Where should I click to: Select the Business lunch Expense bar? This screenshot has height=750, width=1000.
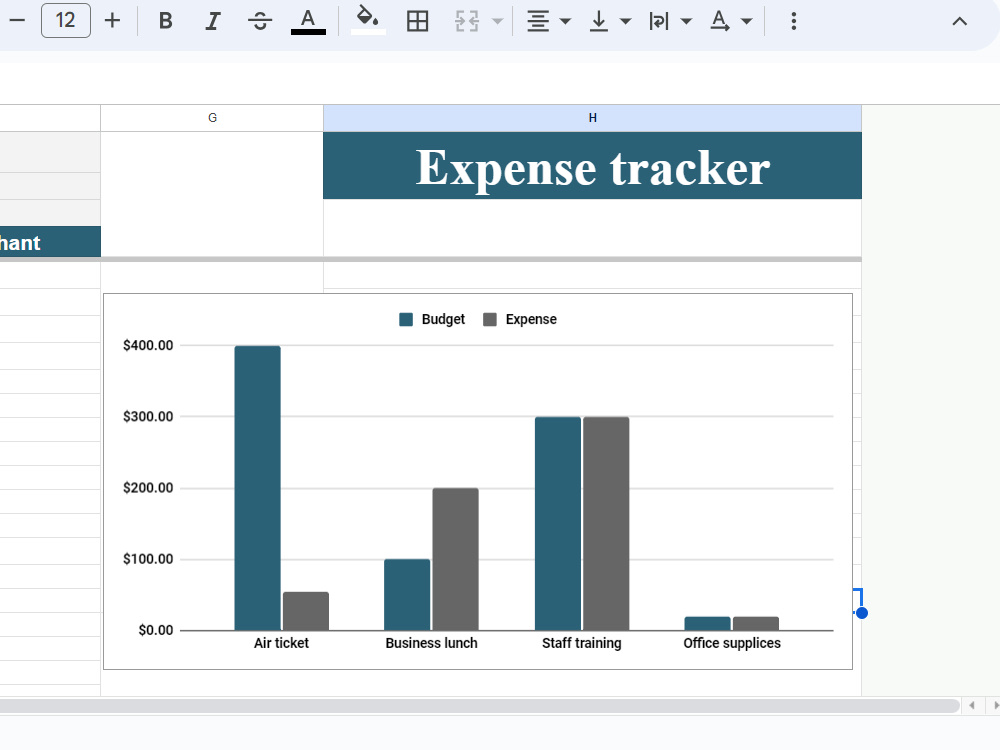click(x=455, y=559)
